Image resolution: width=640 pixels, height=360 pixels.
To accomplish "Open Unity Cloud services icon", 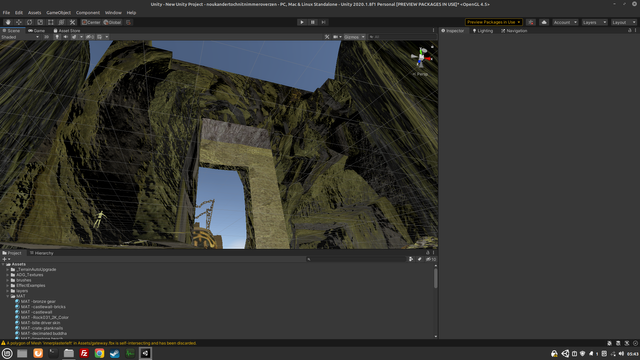I will (544, 22).
